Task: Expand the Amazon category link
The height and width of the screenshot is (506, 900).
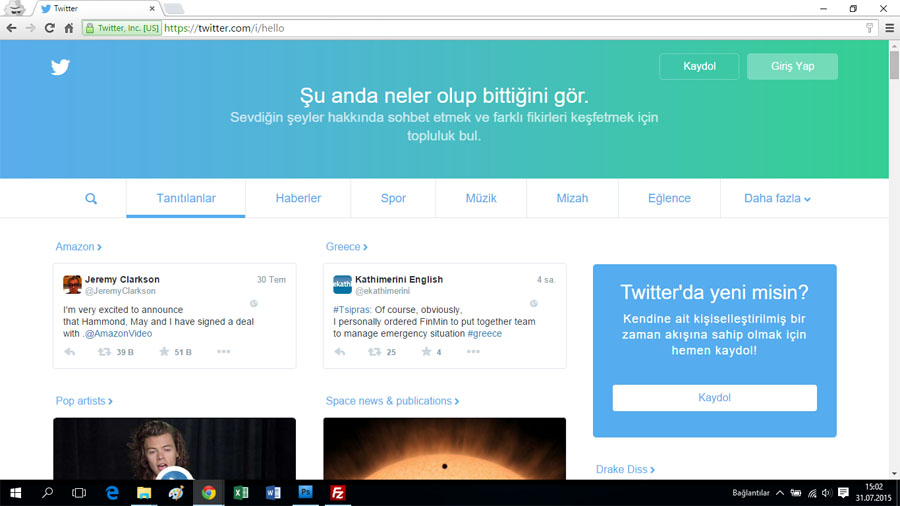Action: tap(79, 247)
